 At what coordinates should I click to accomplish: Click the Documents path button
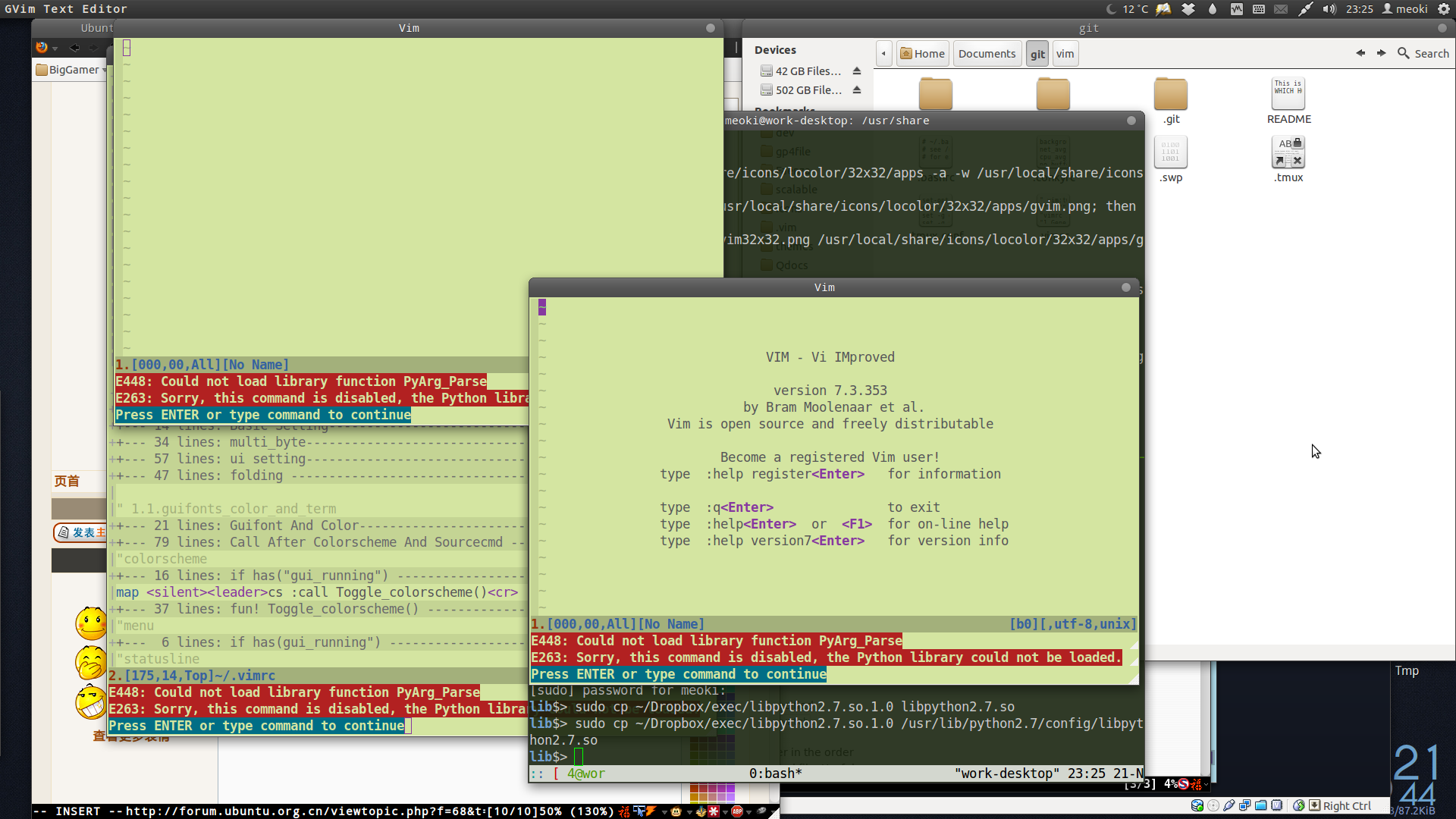pos(987,53)
